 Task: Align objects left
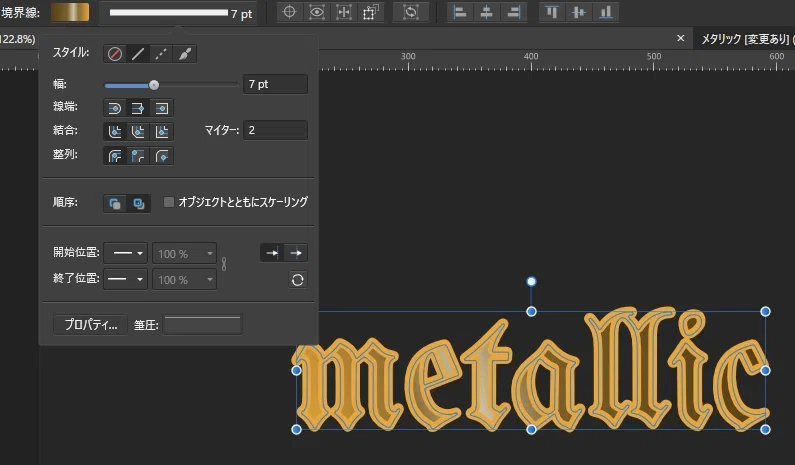460,12
